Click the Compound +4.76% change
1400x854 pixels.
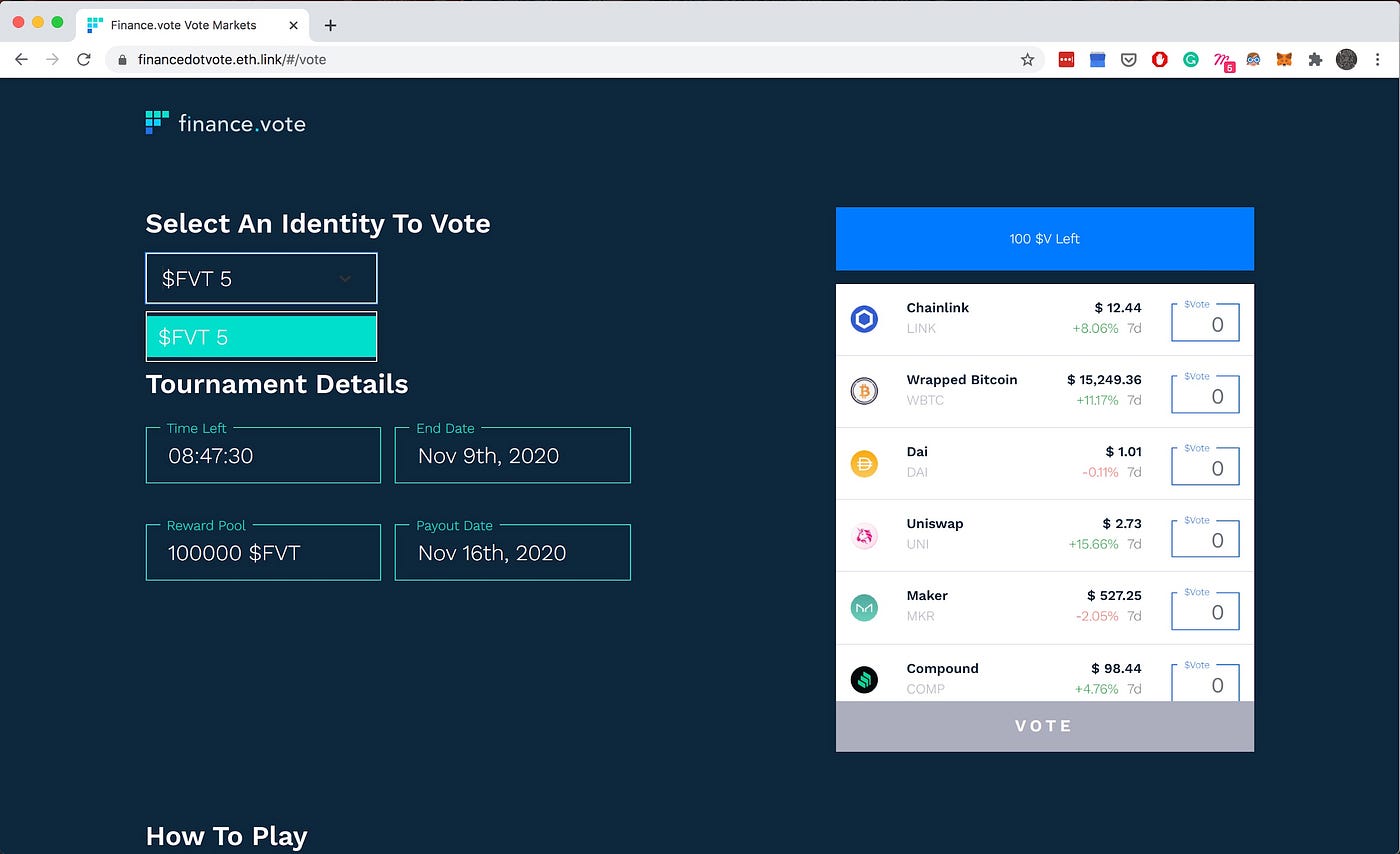[1096, 689]
